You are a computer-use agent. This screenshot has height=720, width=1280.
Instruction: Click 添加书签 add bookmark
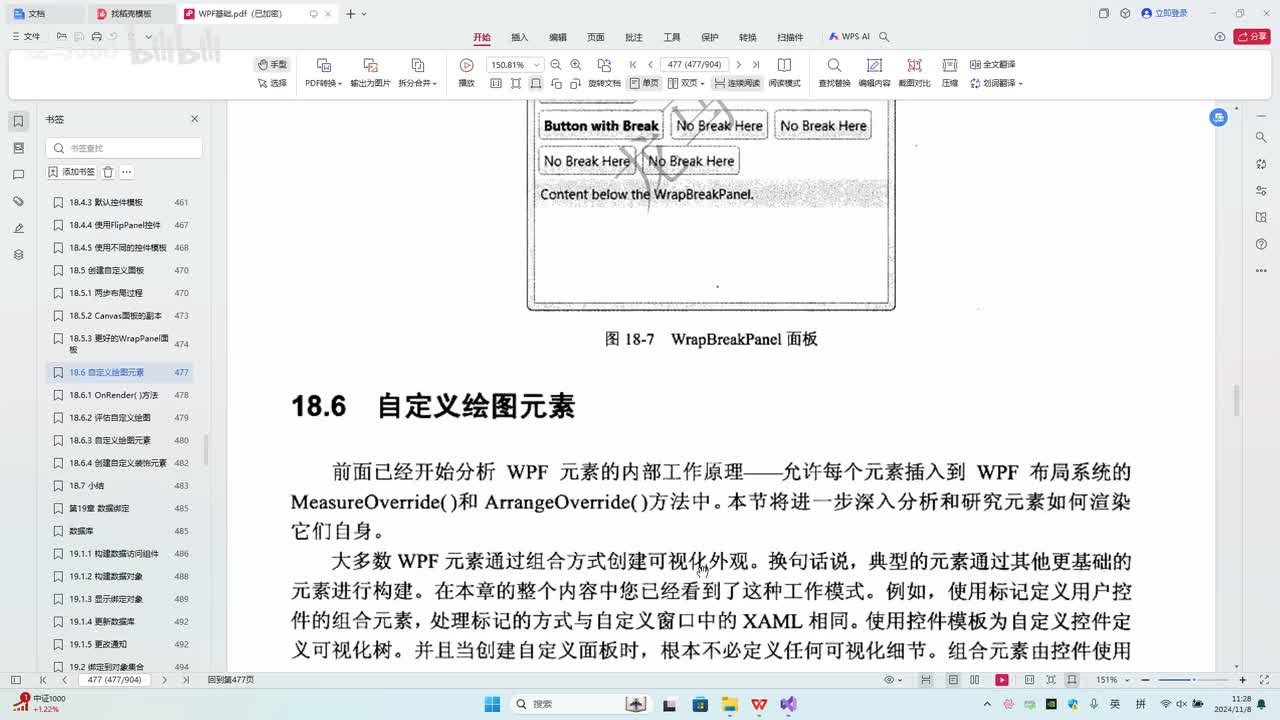72,172
